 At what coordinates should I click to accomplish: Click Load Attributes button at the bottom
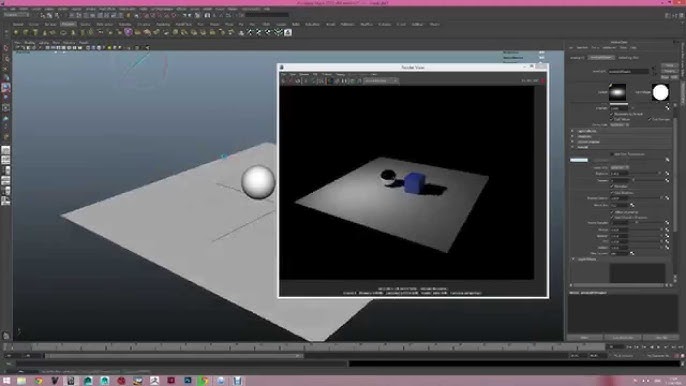623,337
